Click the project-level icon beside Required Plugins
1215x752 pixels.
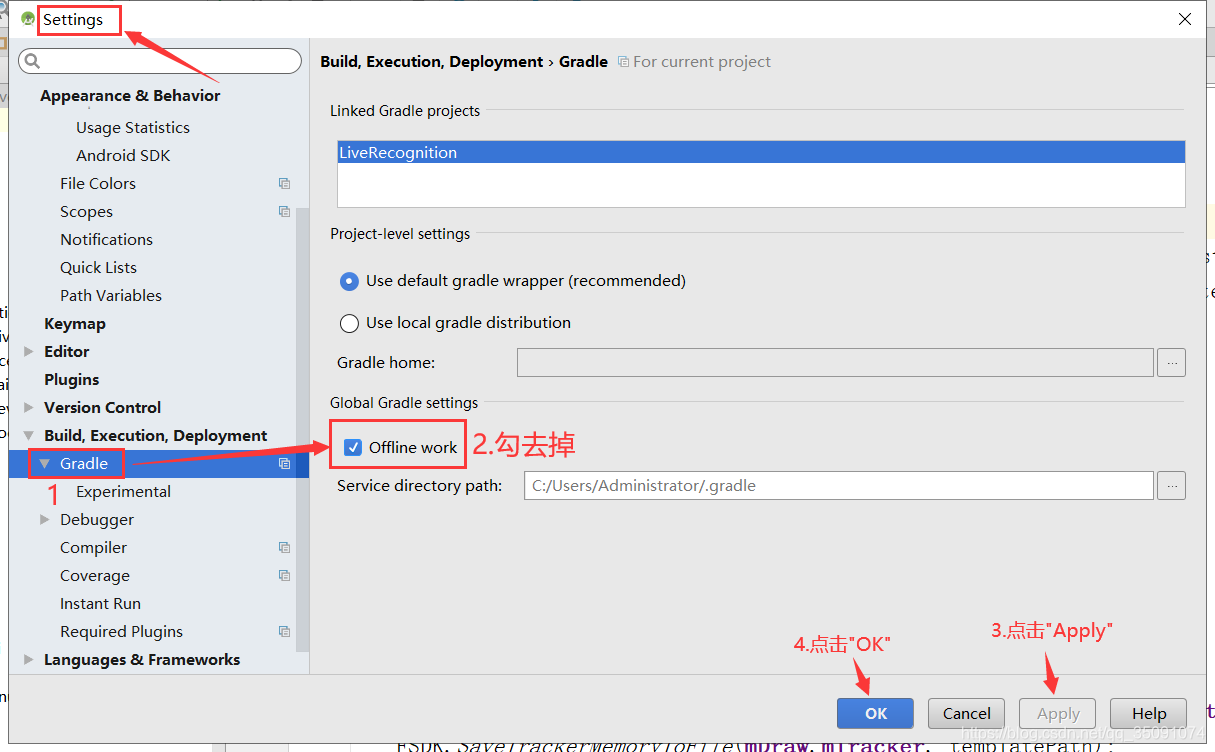(x=284, y=631)
